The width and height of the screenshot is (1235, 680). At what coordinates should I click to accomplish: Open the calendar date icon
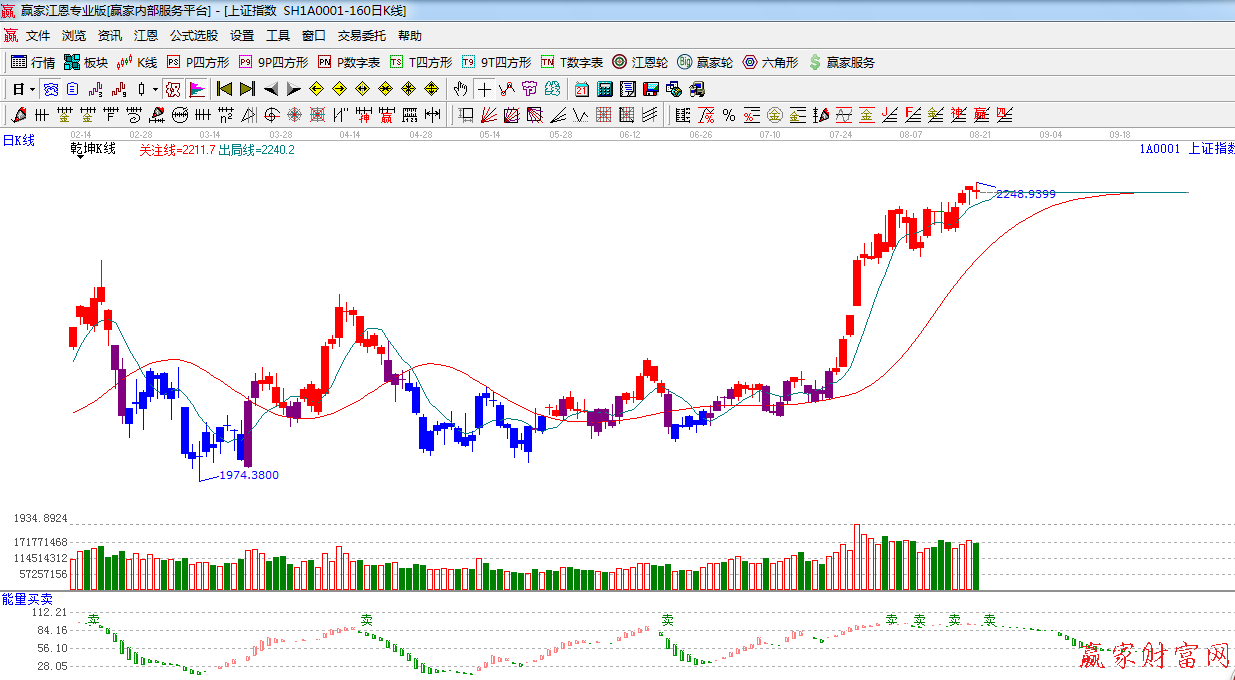pyautogui.click(x=581, y=89)
